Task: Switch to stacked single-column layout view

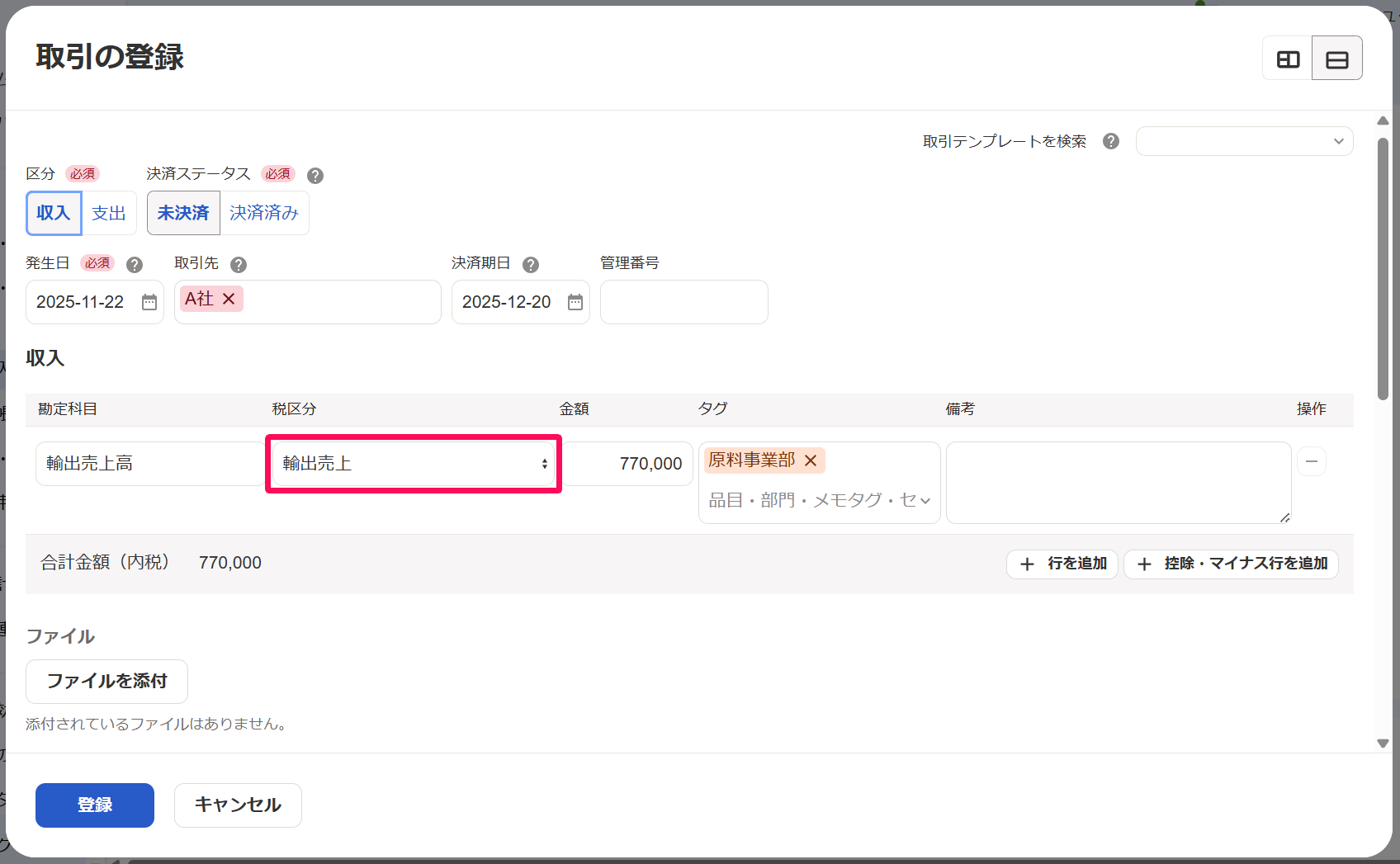Action: tap(1337, 59)
